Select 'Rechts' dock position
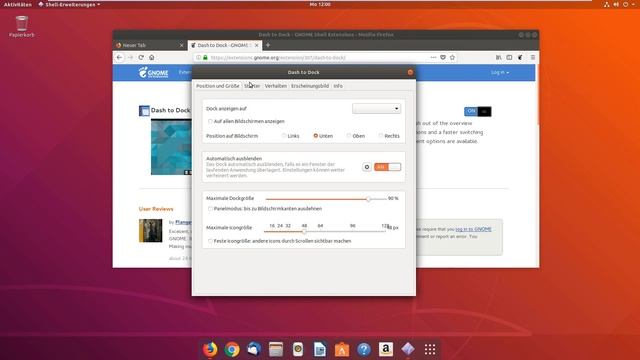 point(380,136)
